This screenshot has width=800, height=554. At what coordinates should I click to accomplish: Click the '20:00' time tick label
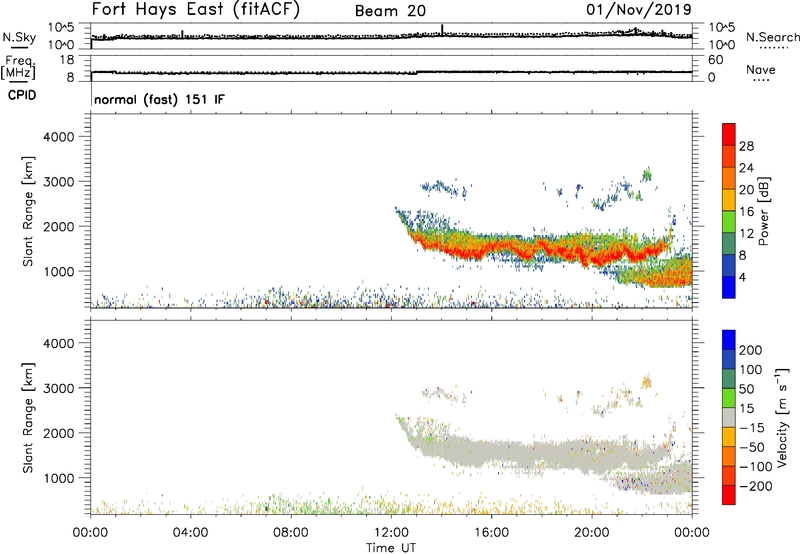[591, 533]
